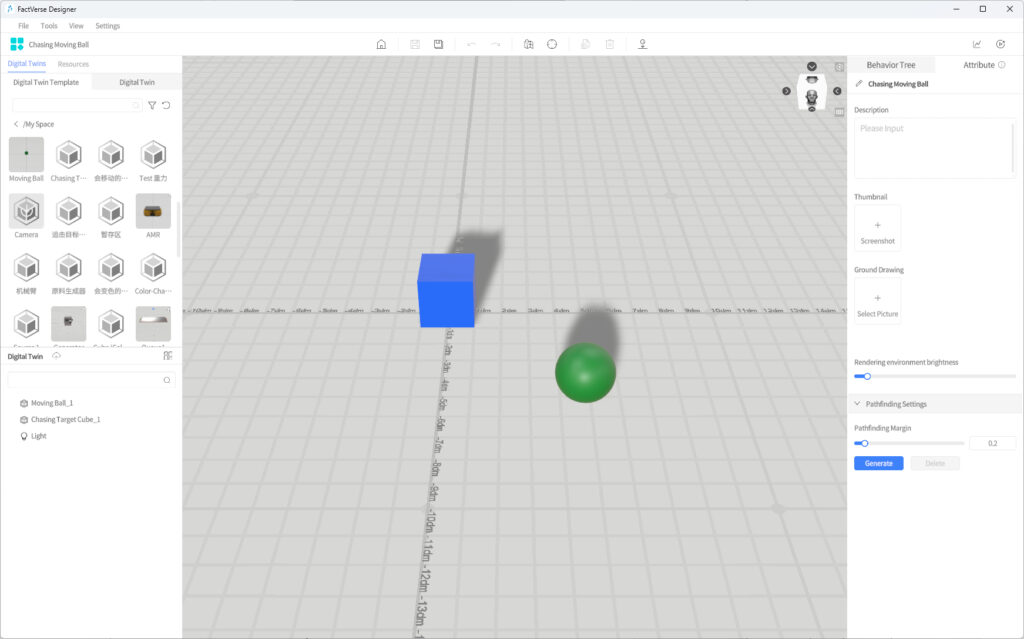Switch to the Resources tab
The width and height of the screenshot is (1024, 639).
pyautogui.click(x=73, y=64)
